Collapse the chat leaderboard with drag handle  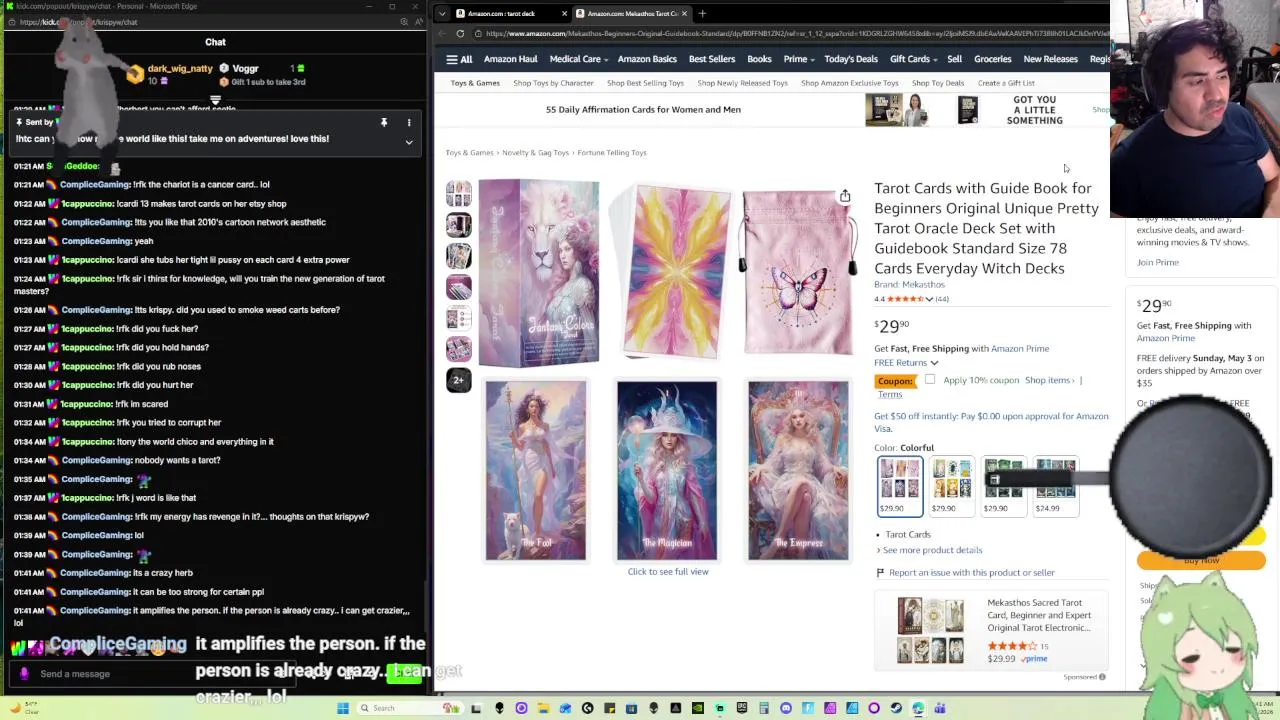215,101
